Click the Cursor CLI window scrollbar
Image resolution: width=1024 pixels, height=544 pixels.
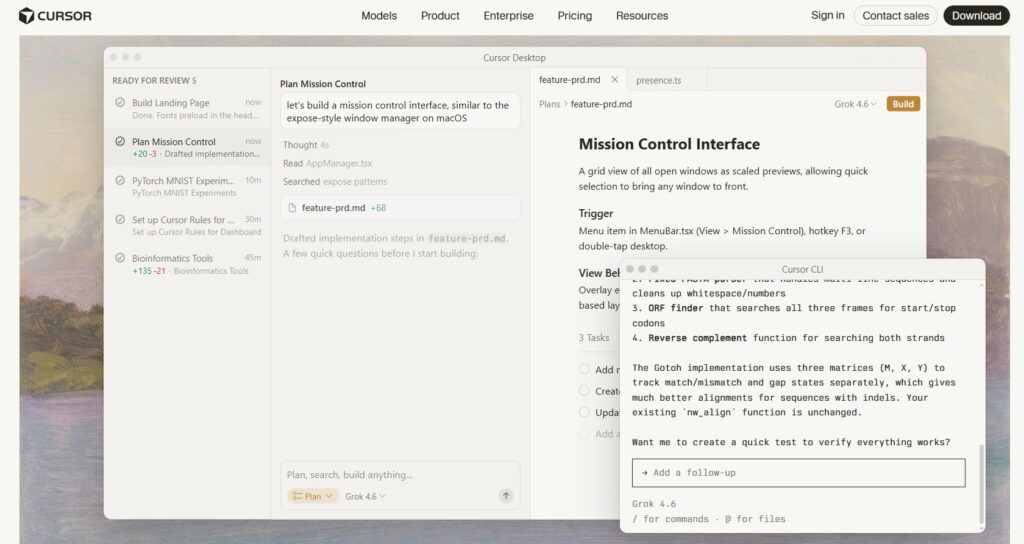[981, 485]
